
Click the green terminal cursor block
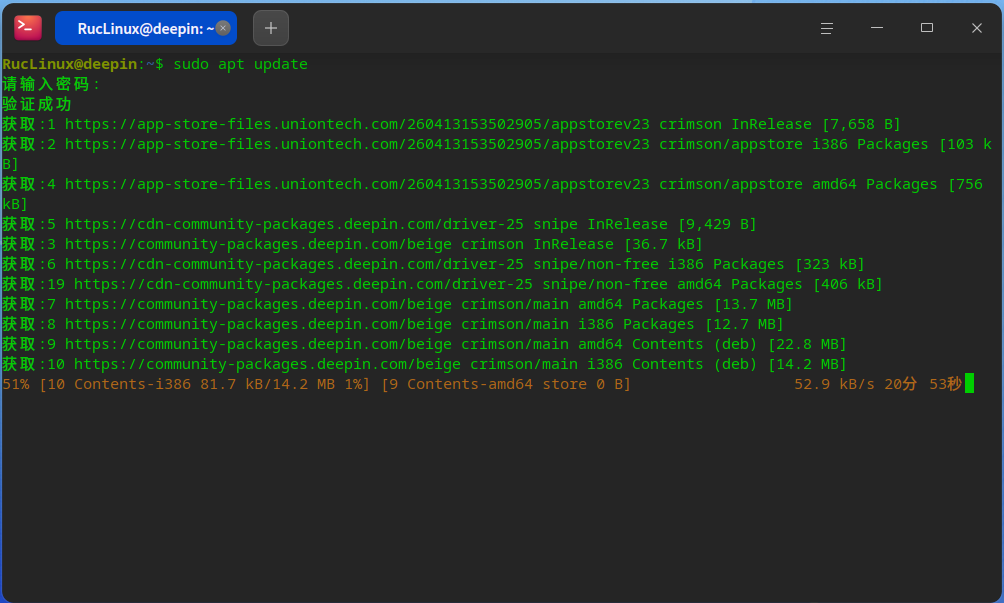969,384
